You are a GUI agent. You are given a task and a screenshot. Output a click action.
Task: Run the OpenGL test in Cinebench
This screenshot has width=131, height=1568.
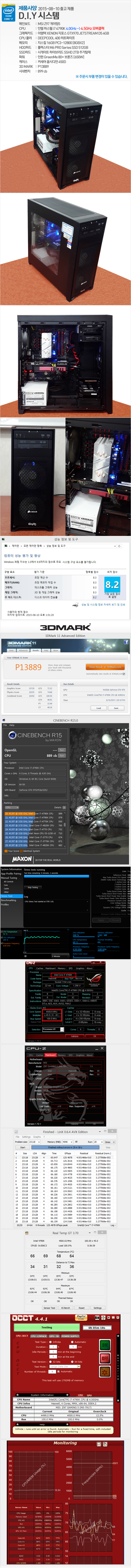click(x=62, y=750)
